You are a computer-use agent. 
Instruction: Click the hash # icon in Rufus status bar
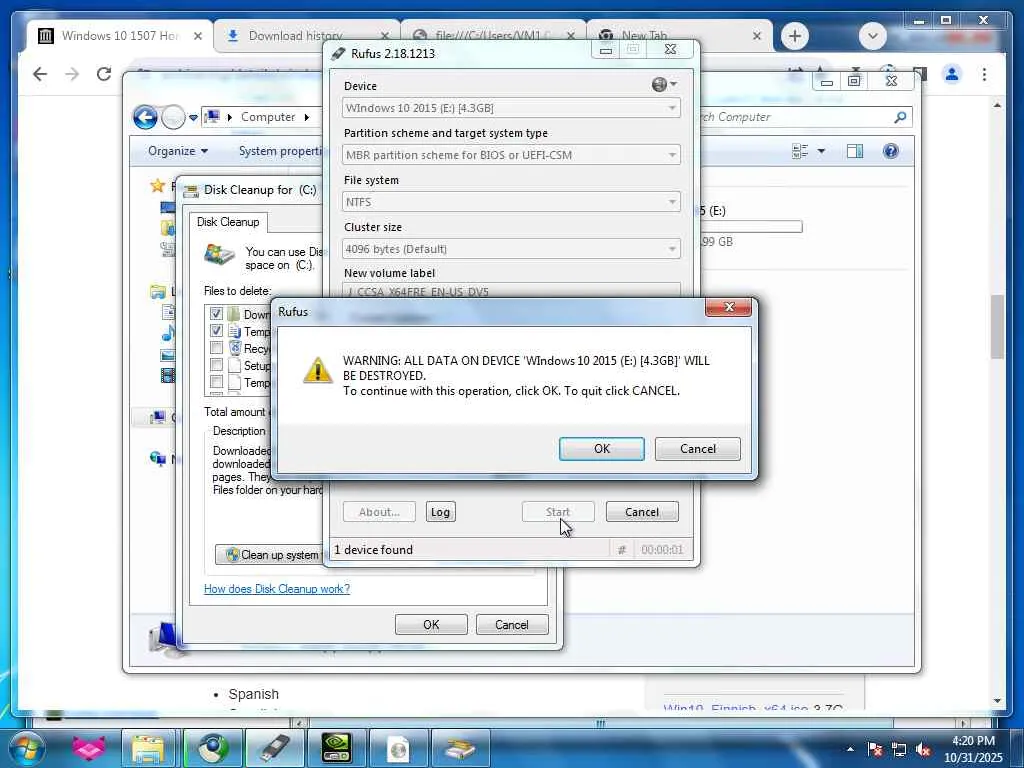[x=622, y=550]
